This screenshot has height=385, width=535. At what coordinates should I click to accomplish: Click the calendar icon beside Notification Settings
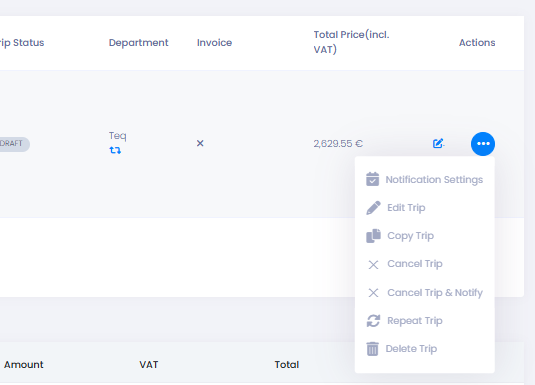[372, 179]
